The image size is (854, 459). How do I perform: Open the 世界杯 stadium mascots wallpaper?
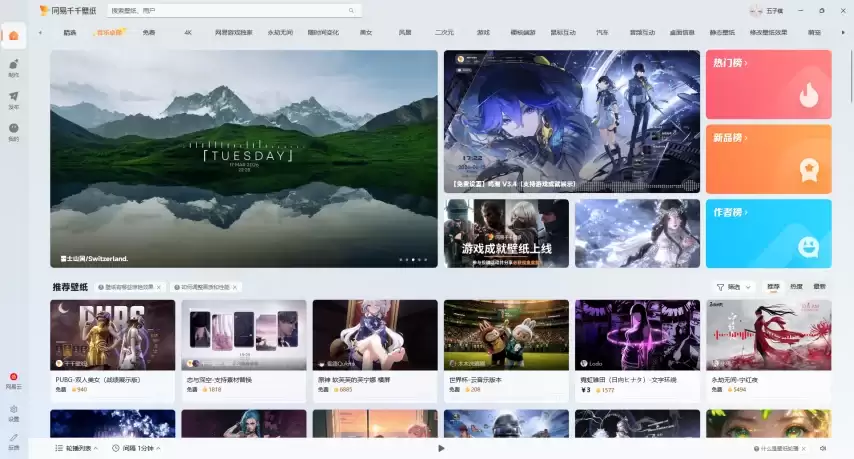coord(507,335)
